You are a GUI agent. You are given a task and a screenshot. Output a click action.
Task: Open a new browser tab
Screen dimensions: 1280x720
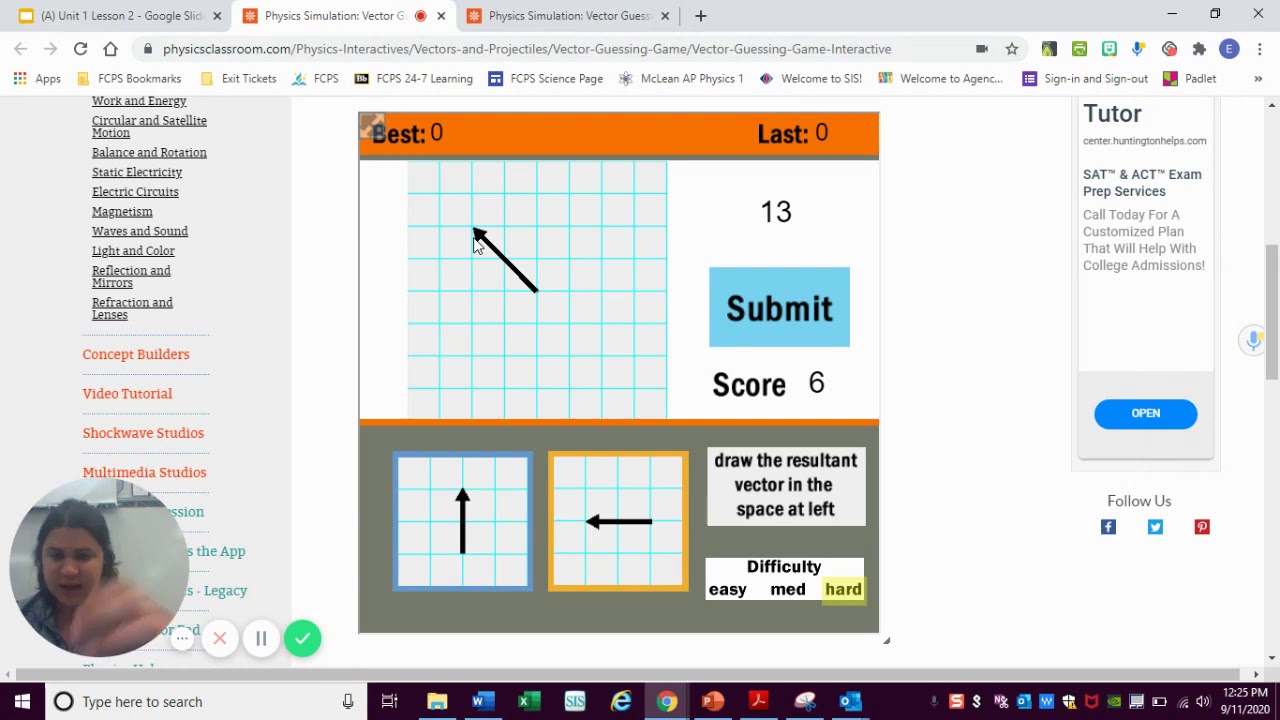coord(700,16)
